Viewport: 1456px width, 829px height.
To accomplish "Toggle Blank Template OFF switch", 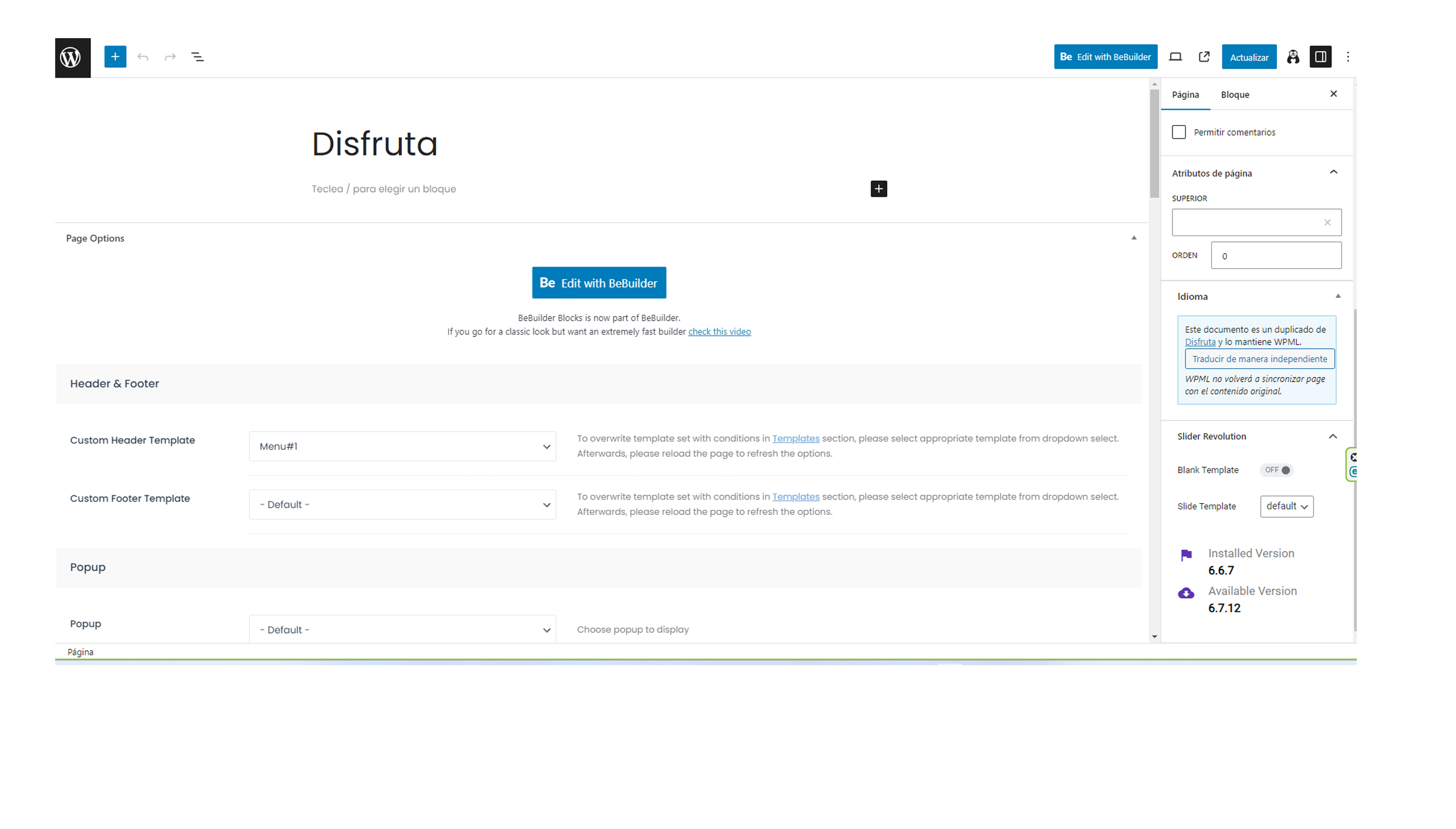I will [1276, 470].
